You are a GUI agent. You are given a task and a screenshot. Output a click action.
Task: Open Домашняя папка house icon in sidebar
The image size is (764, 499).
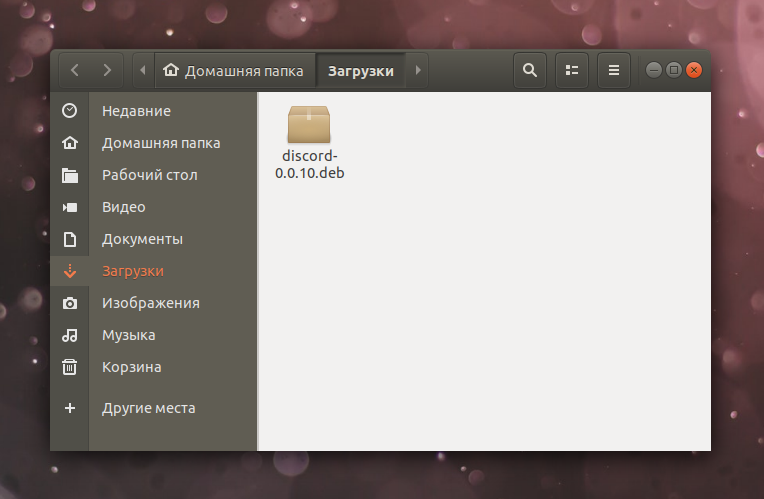coord(70,143)
